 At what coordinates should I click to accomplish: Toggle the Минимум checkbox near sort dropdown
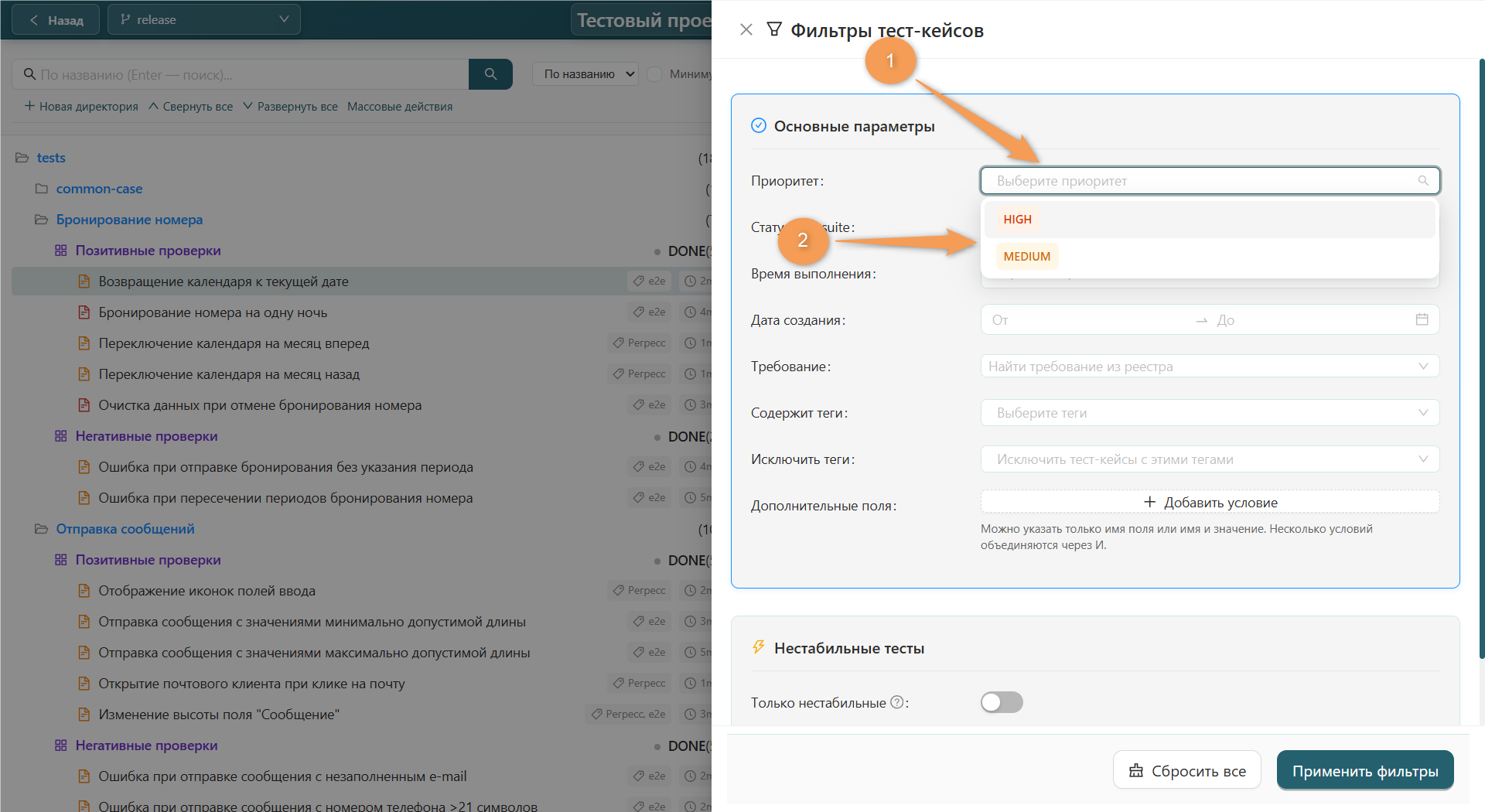tap(654, 74)
